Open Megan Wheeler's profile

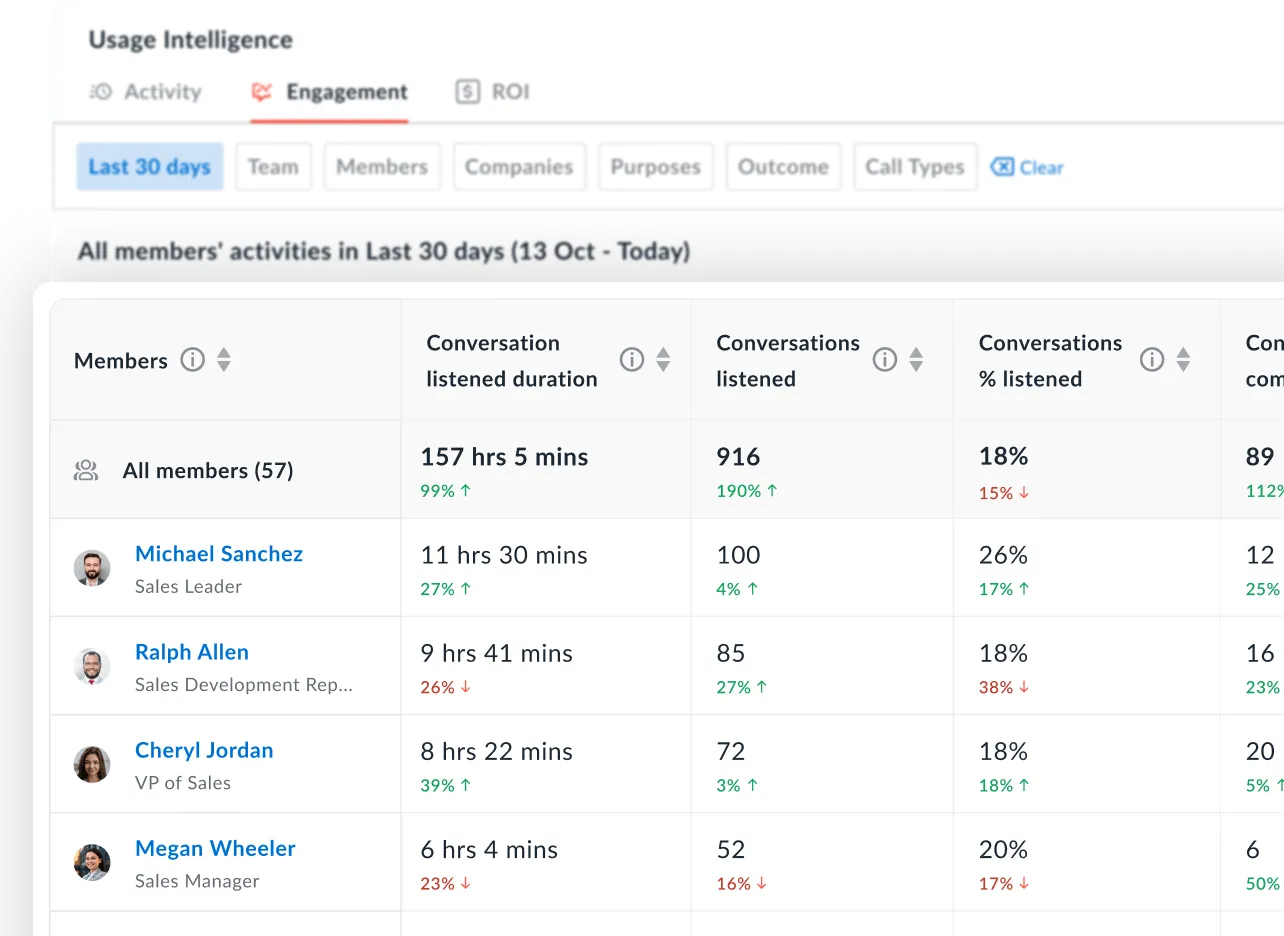click(x=215, y=848)
